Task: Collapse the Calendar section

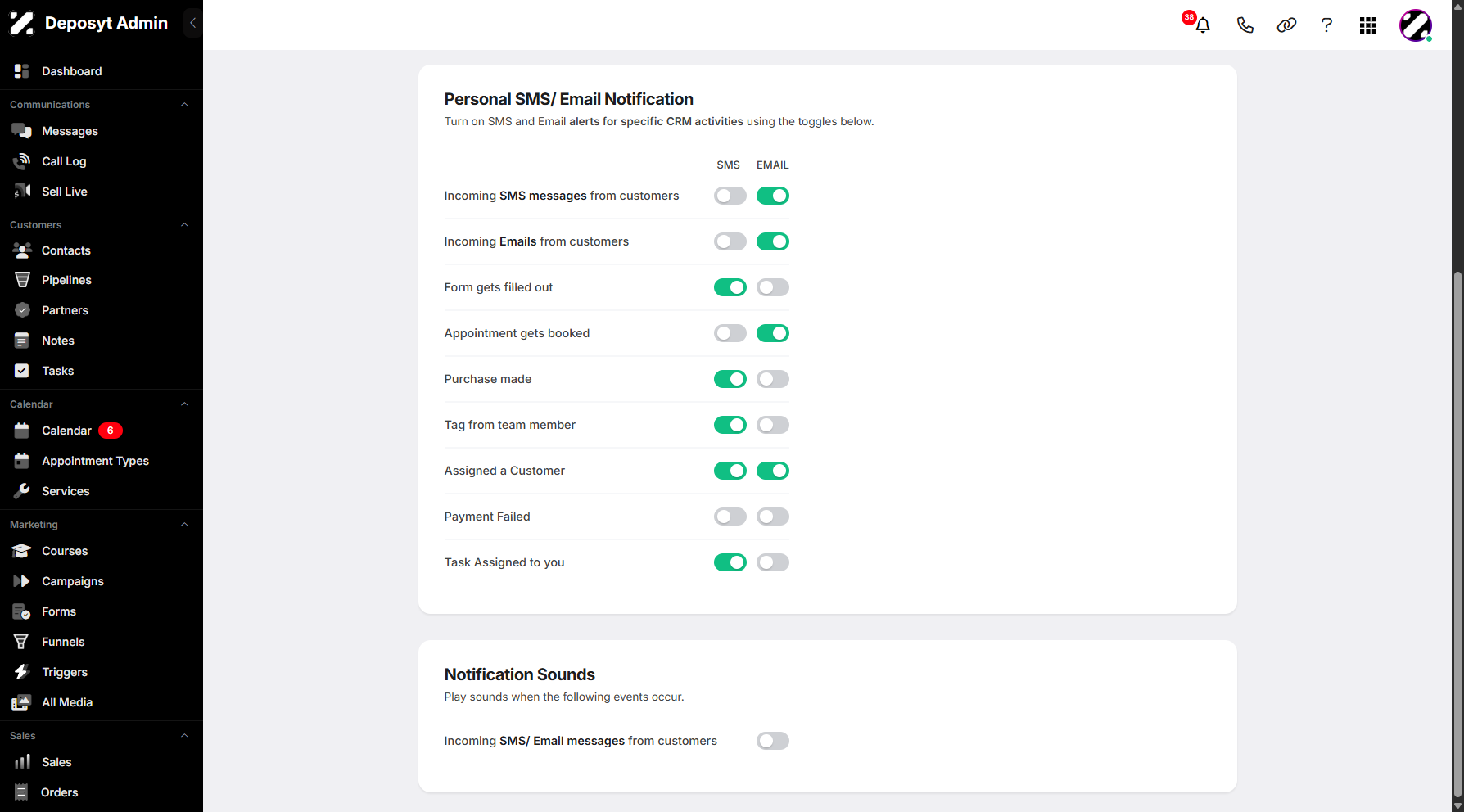Action: pos(184,404)
